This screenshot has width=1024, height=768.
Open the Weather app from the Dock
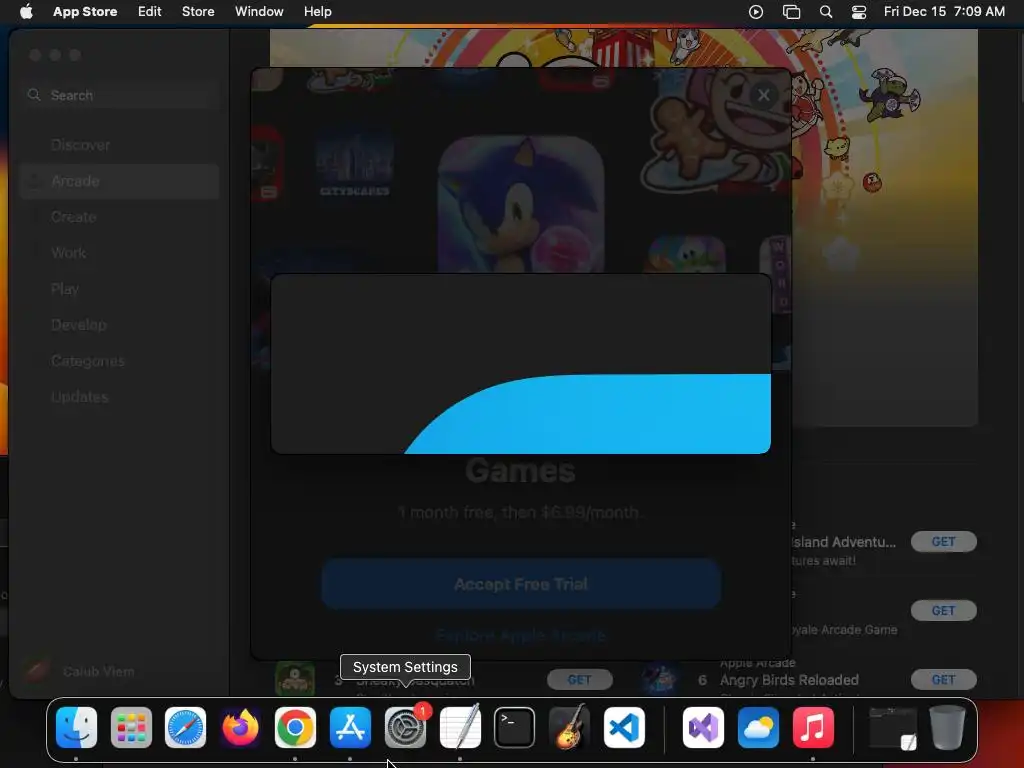pyautogui.click(x=758, y=727)
